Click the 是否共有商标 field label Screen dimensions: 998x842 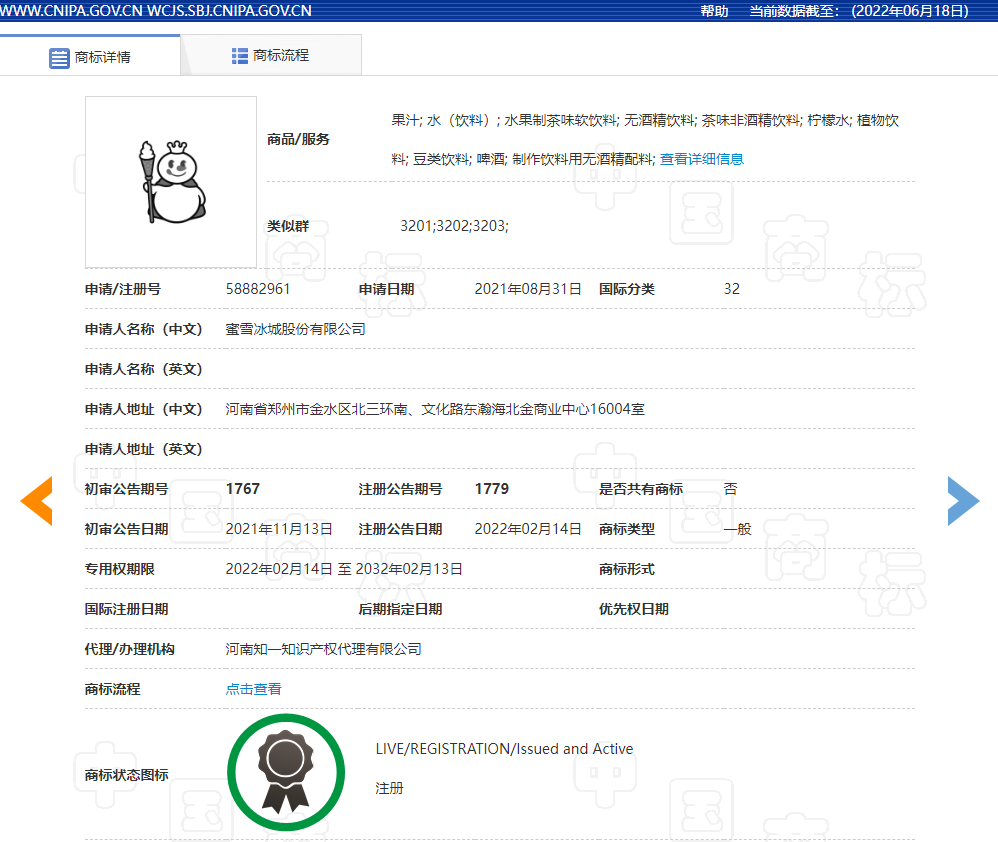tap(641, 489)
